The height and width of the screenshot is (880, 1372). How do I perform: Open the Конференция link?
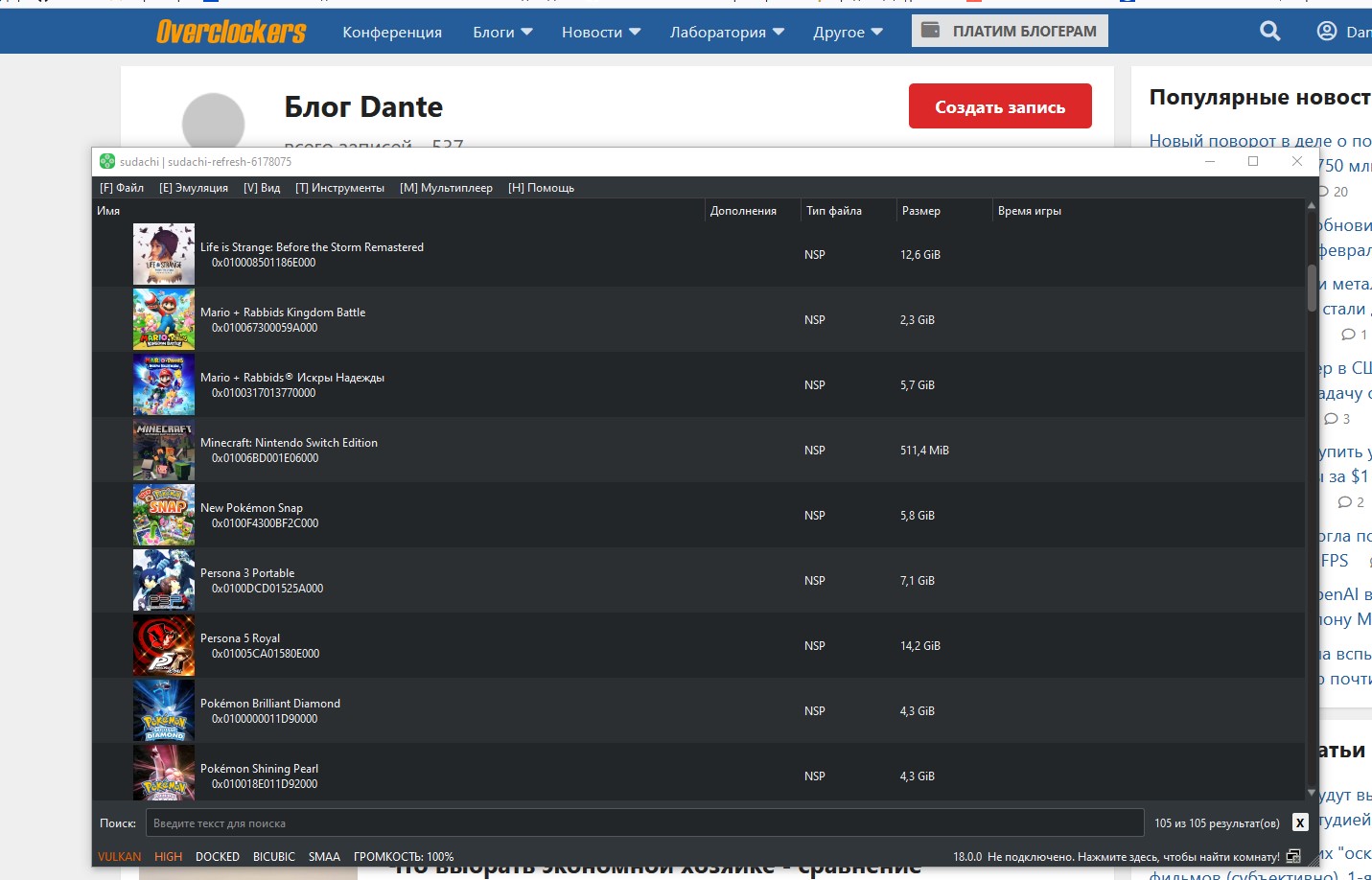[392, 32]
